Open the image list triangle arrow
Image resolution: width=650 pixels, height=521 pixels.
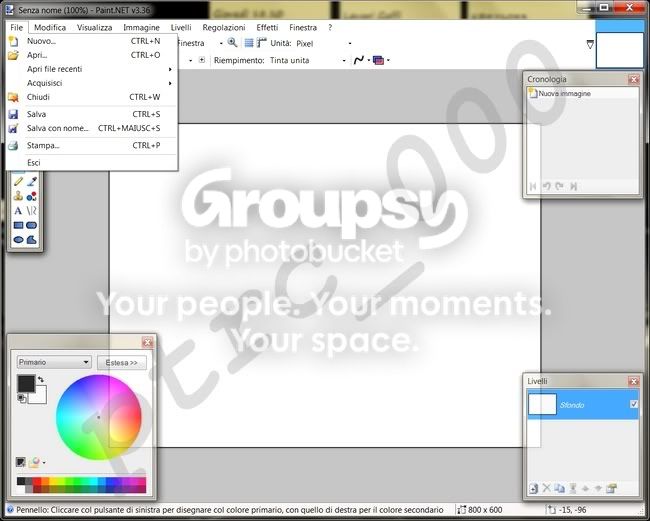point(590,44)
